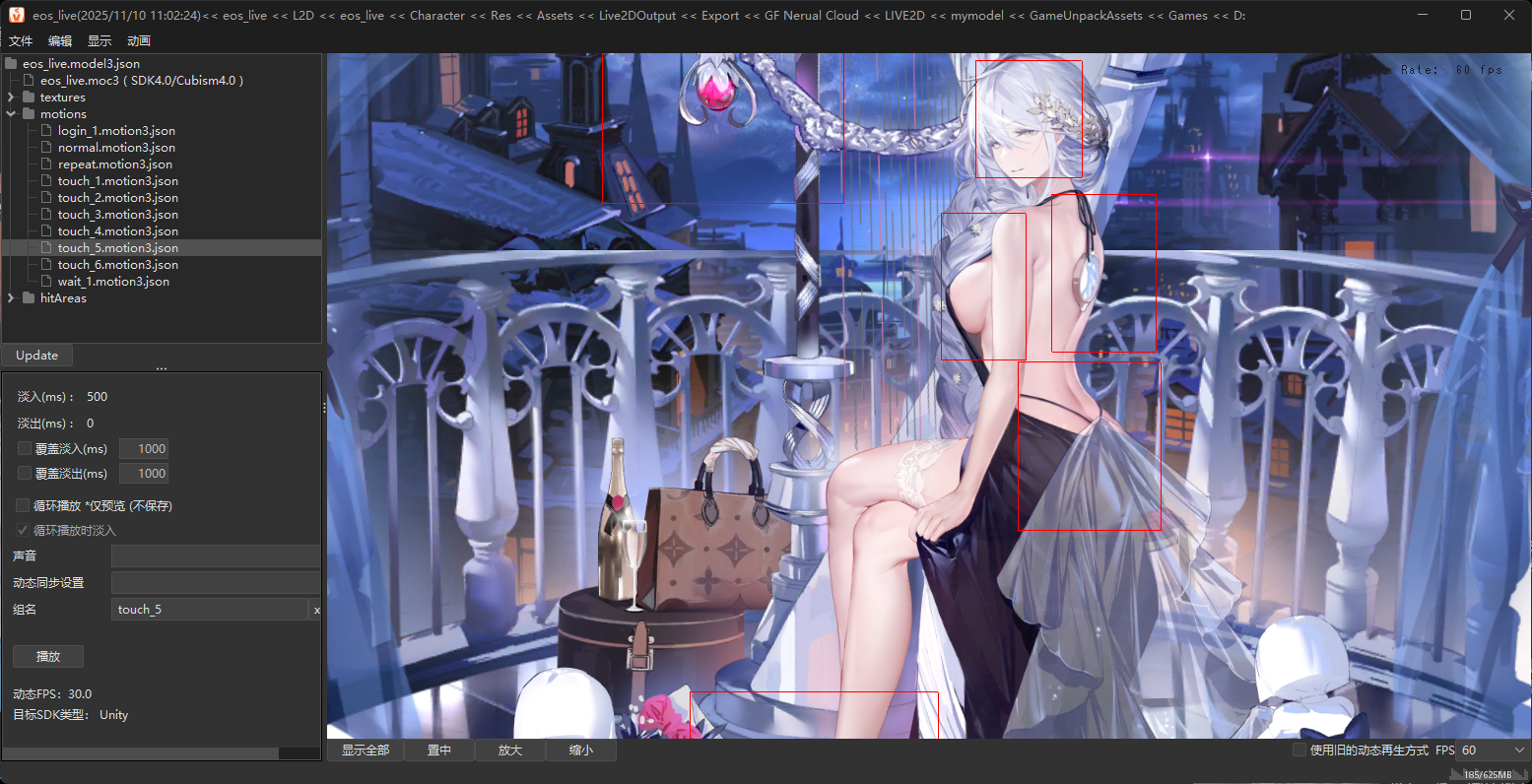
Task: Expand the hitAreas tree node
Action: coord(11,297)
